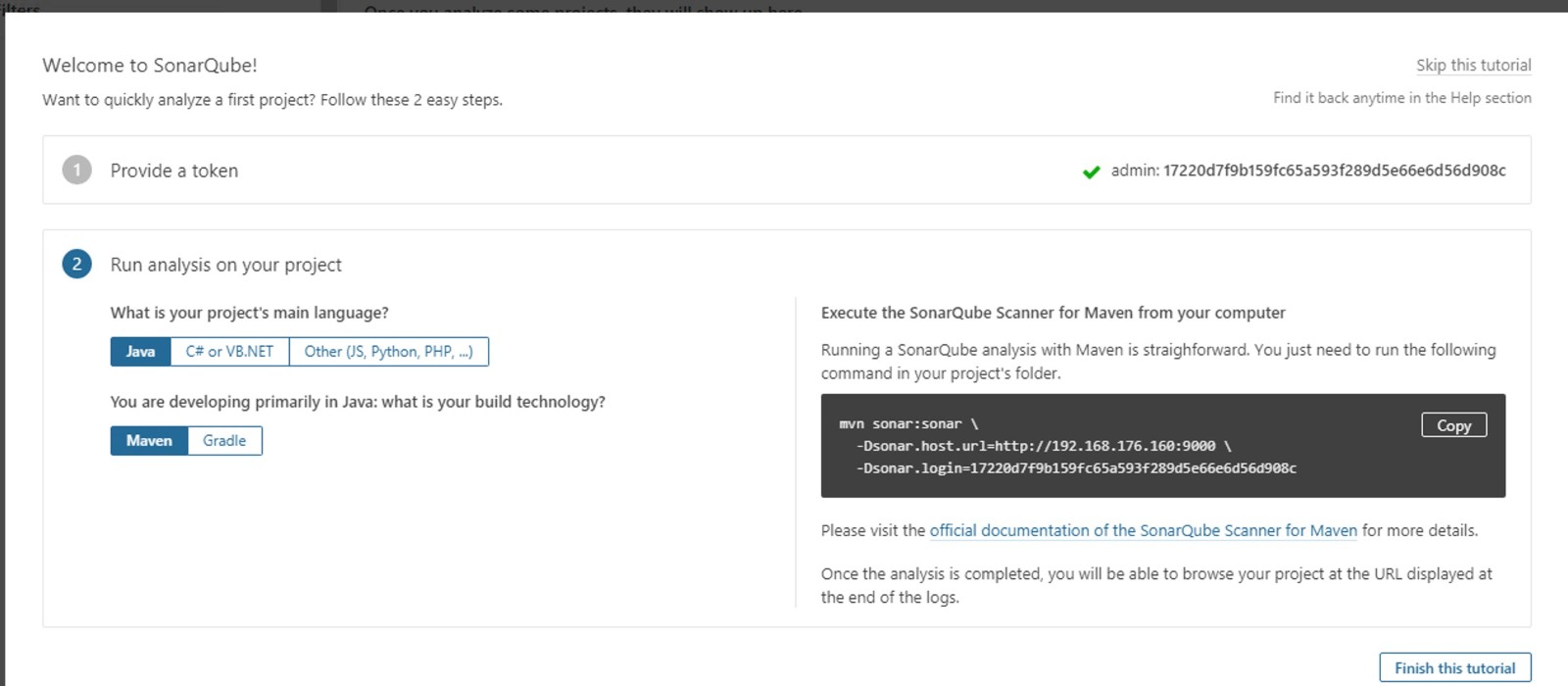Click the mvn sonar:sonar command line

908,423
